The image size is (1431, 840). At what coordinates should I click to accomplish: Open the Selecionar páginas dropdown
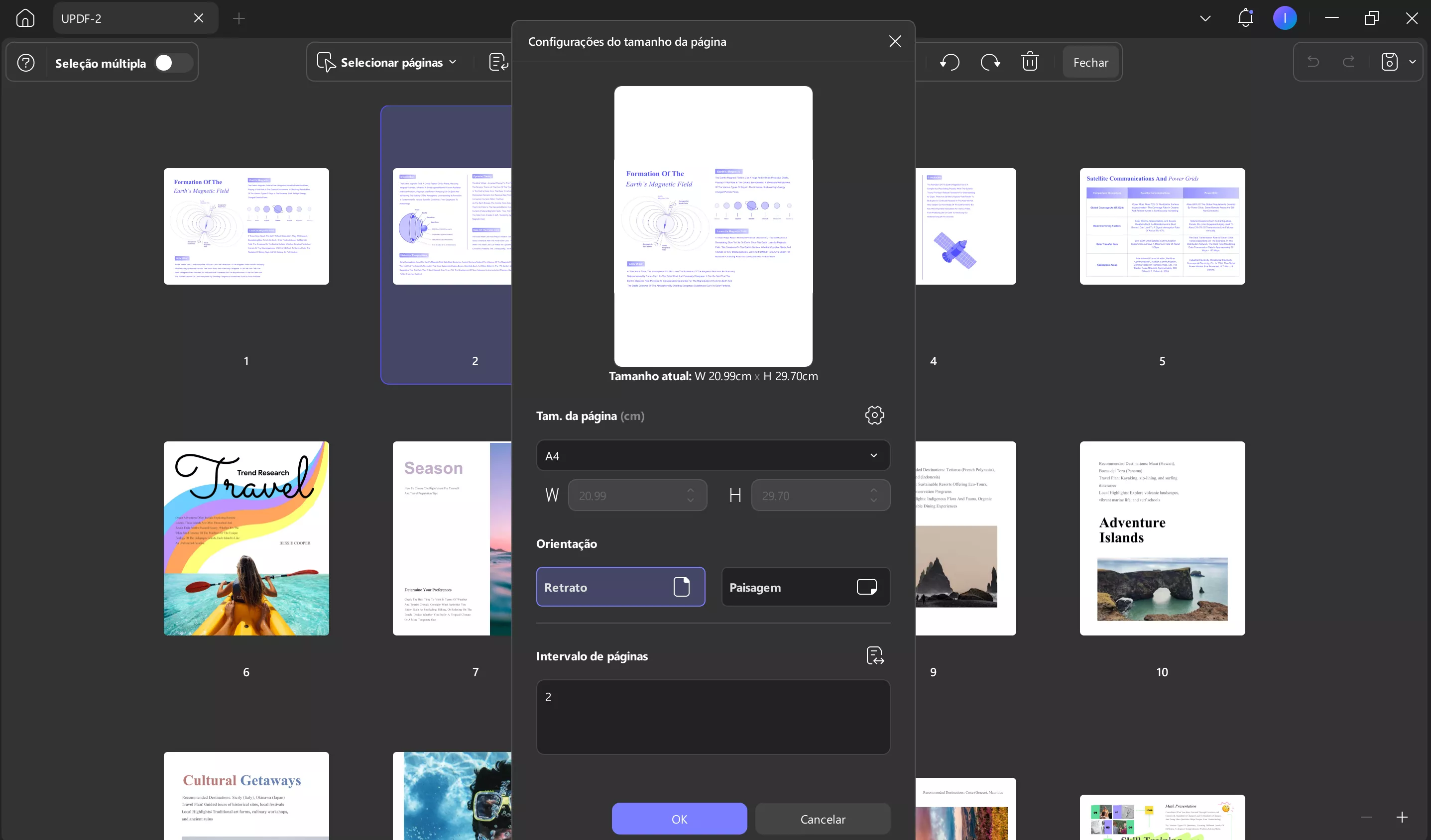pyautogui.click(x=391, y=62)
